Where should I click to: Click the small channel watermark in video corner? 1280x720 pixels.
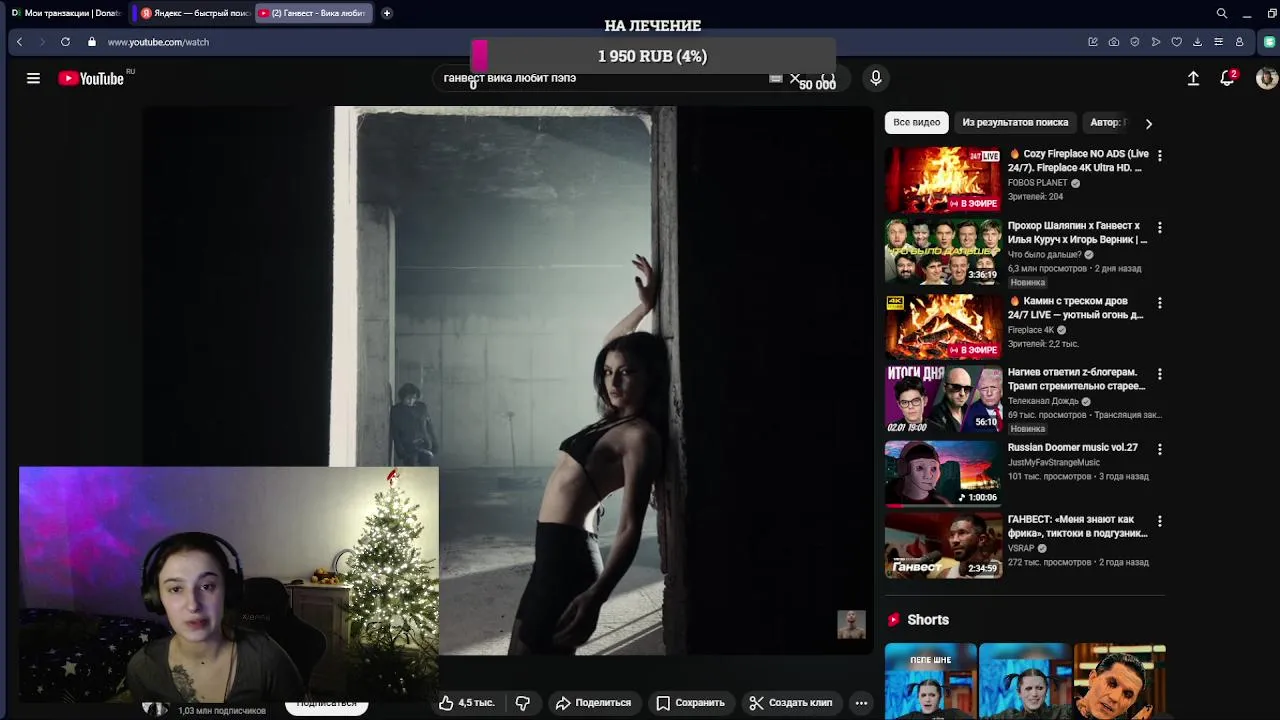(x=851, y=624)
